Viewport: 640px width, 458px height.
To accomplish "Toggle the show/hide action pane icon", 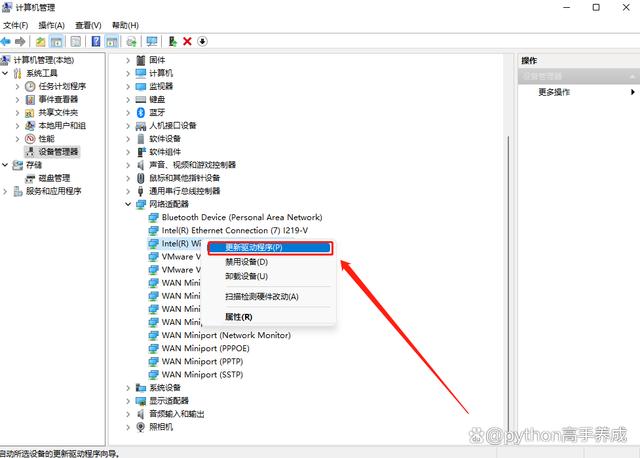I will pos(111,41).
